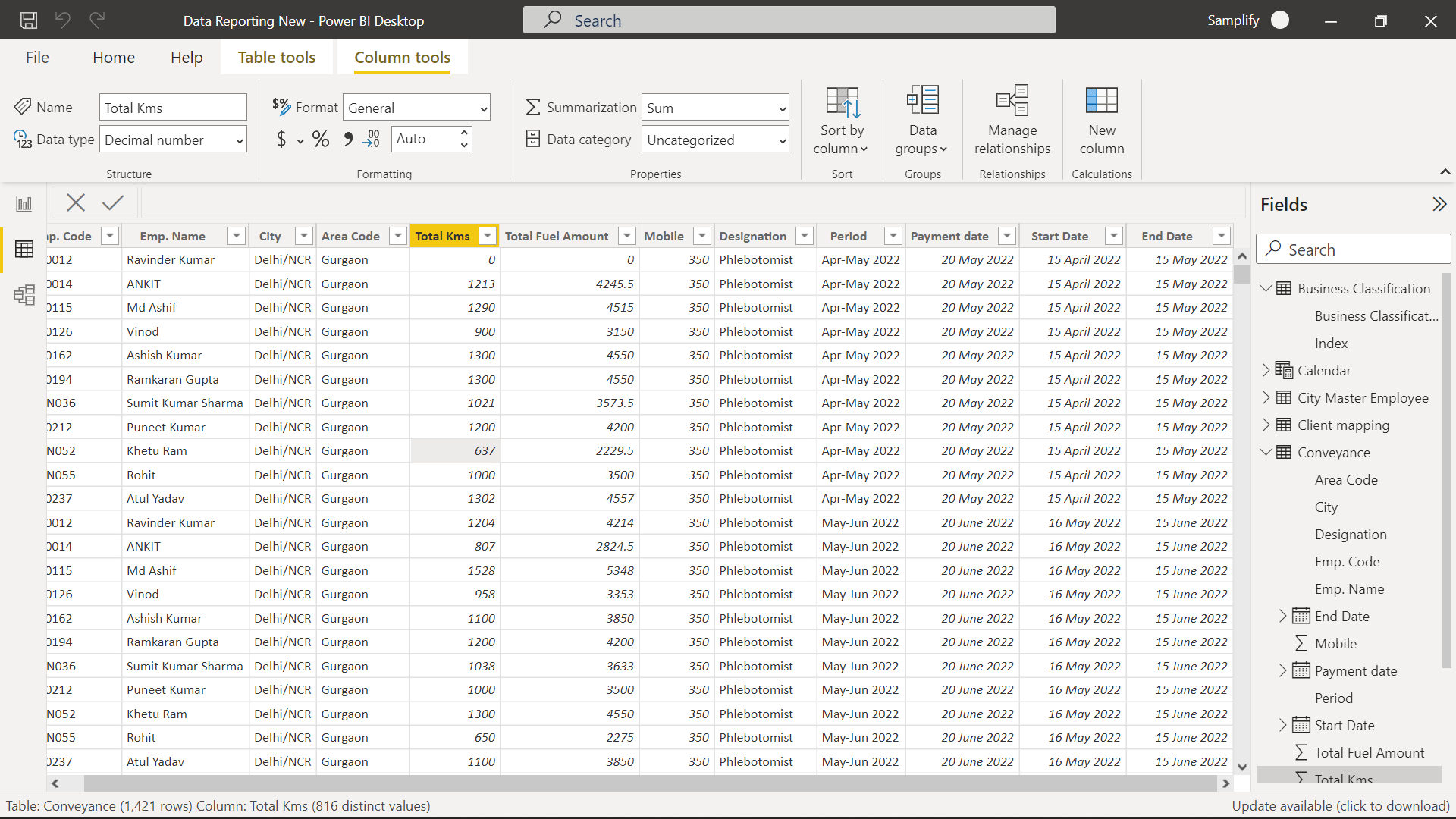The image size is (1456, 819).
Task: Open filter dropdown on Mobile column
Action: (x=702, y=236)
